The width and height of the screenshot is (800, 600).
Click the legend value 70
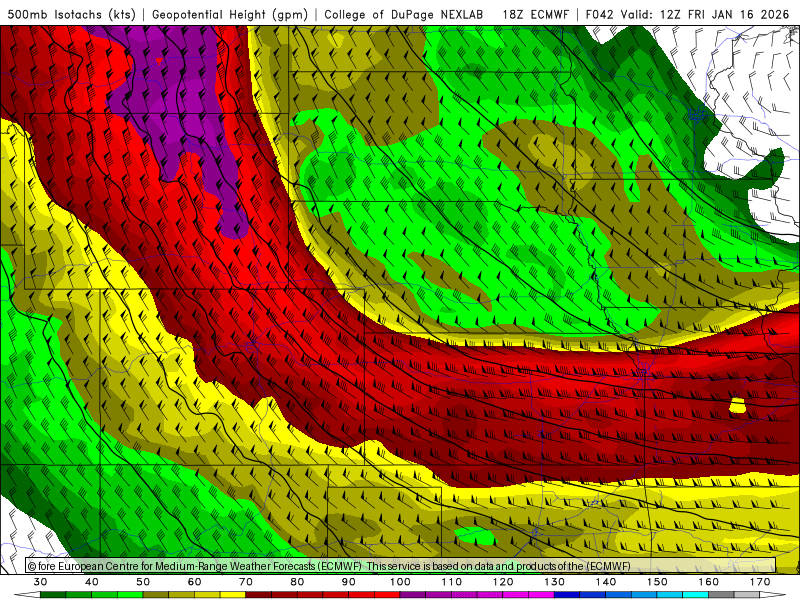point(246,582)
